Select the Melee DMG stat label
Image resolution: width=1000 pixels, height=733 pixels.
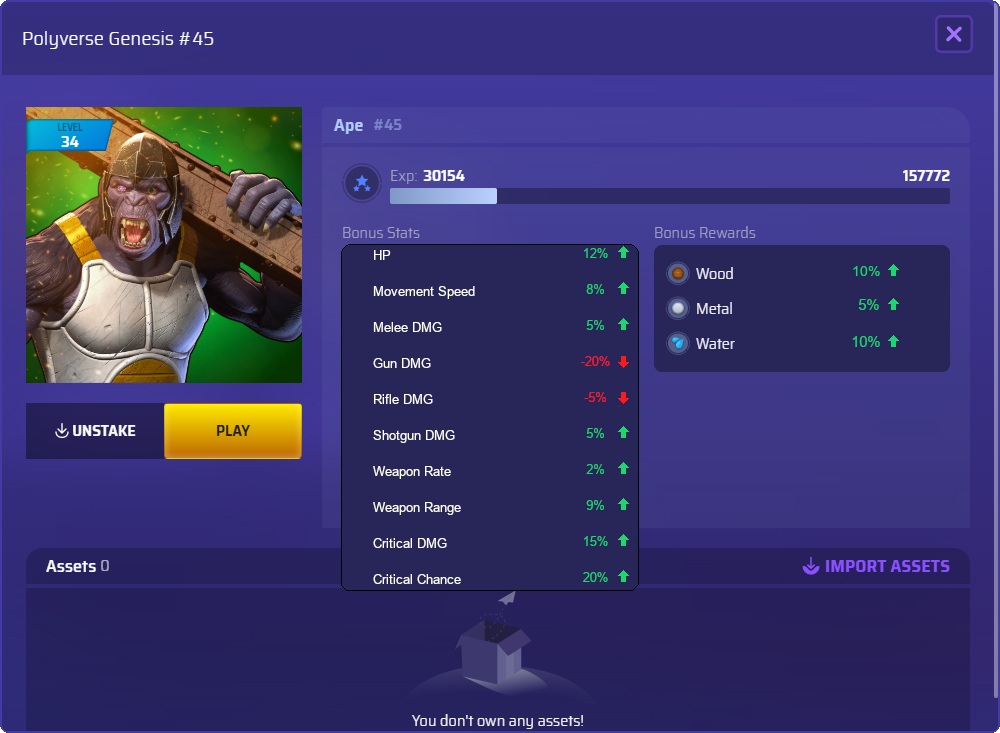click(408, 327)
